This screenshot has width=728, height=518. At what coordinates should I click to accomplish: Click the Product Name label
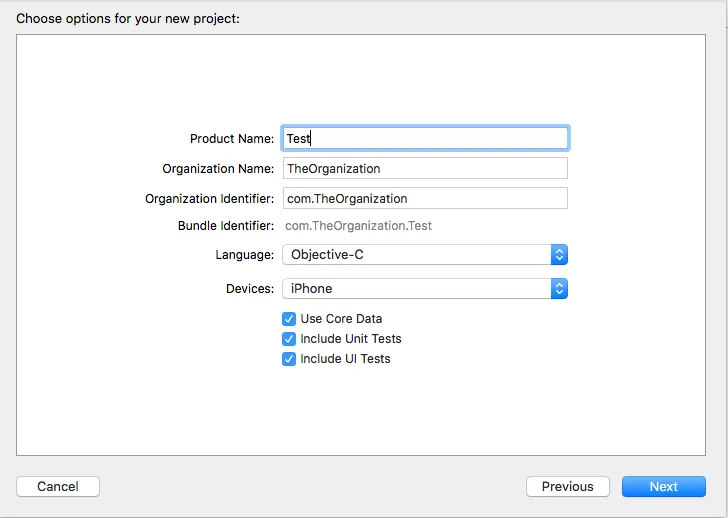click(232, 138)
